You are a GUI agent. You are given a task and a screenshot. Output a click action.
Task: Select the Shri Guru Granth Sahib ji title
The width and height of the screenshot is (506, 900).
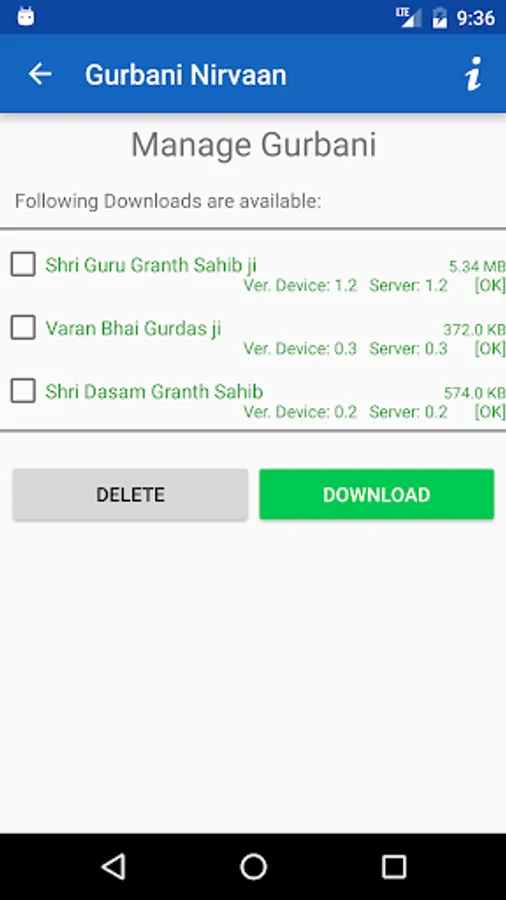point(151,265)
